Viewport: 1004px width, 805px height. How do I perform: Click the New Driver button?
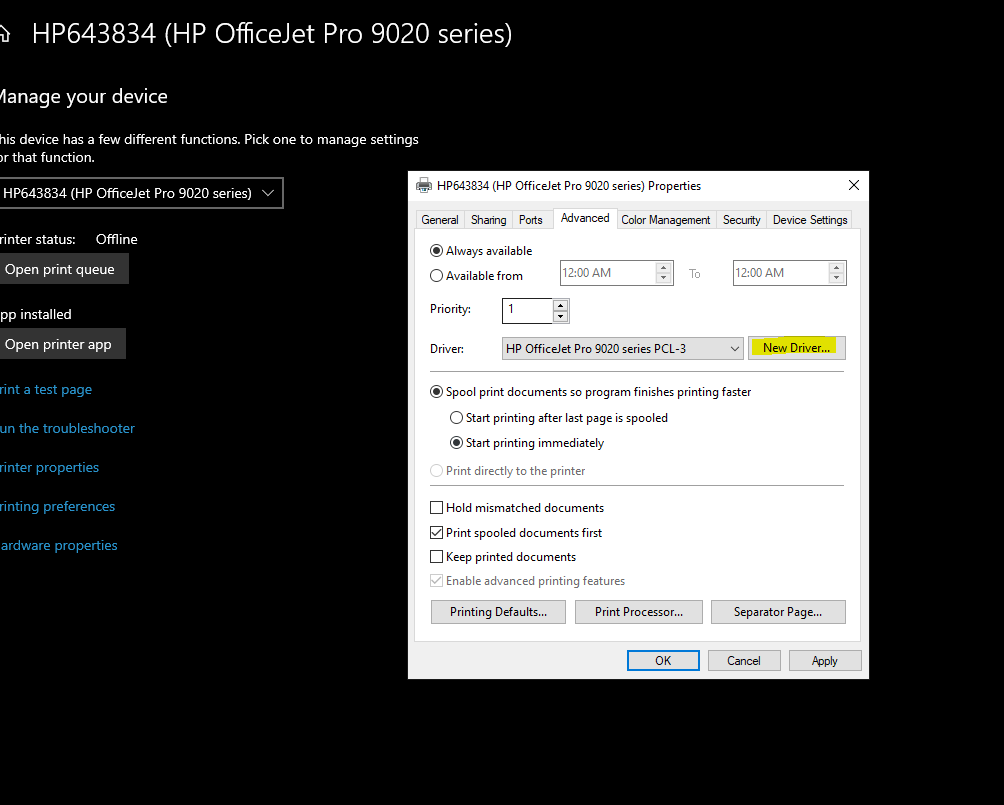[x=796, y=348]
